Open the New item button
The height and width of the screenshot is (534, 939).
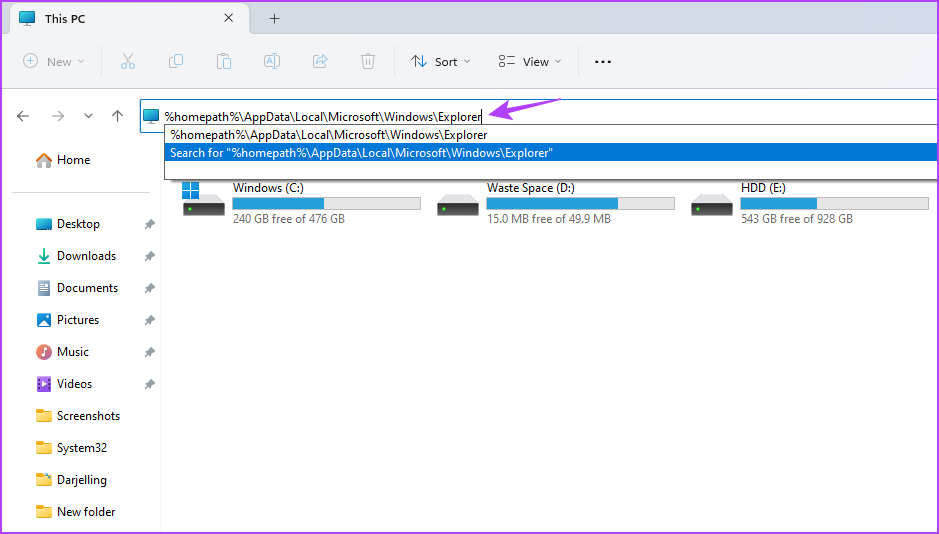coord(54,62)
